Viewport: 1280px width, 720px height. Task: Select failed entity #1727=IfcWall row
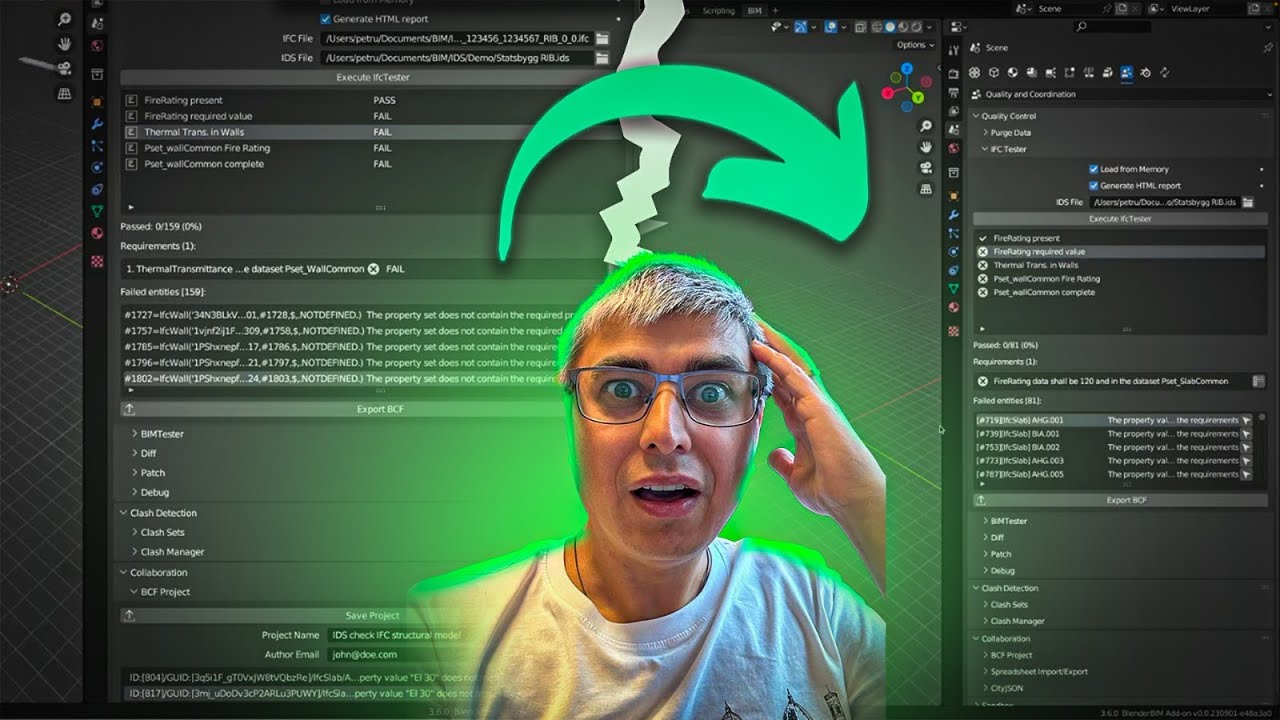348,315
